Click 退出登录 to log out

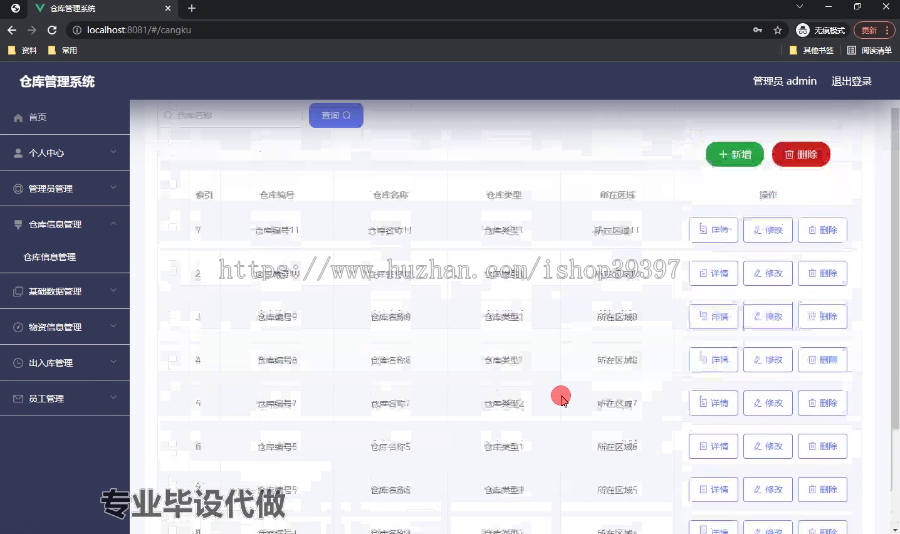pyautogui.click(x=852, y=82)
